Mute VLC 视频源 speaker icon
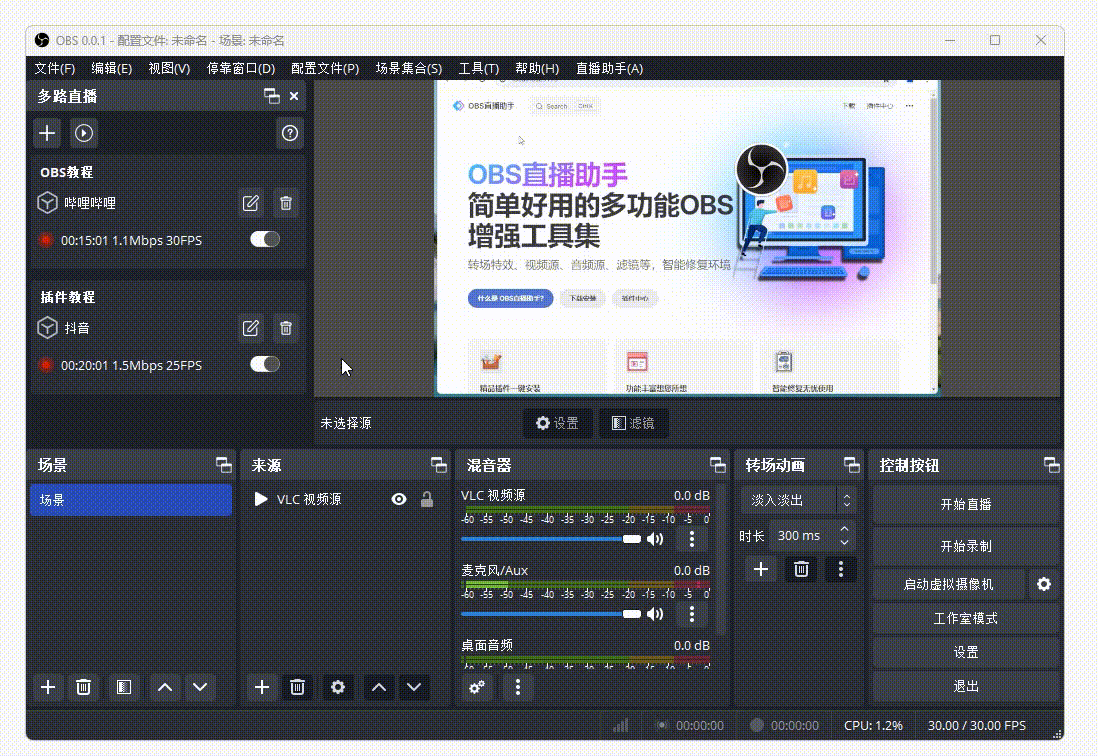 (655, 539)
